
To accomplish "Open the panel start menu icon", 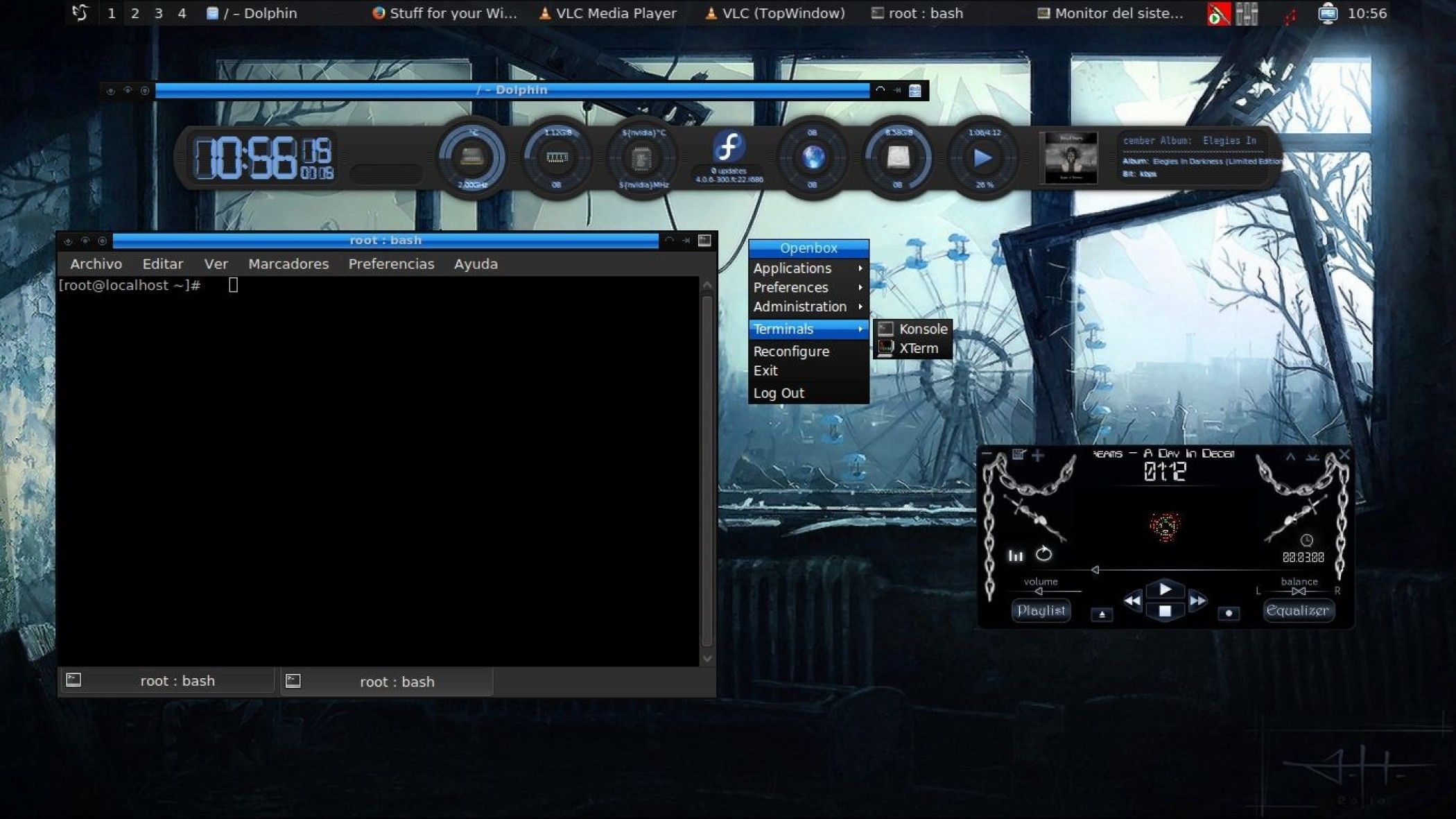I will point(80,12).
